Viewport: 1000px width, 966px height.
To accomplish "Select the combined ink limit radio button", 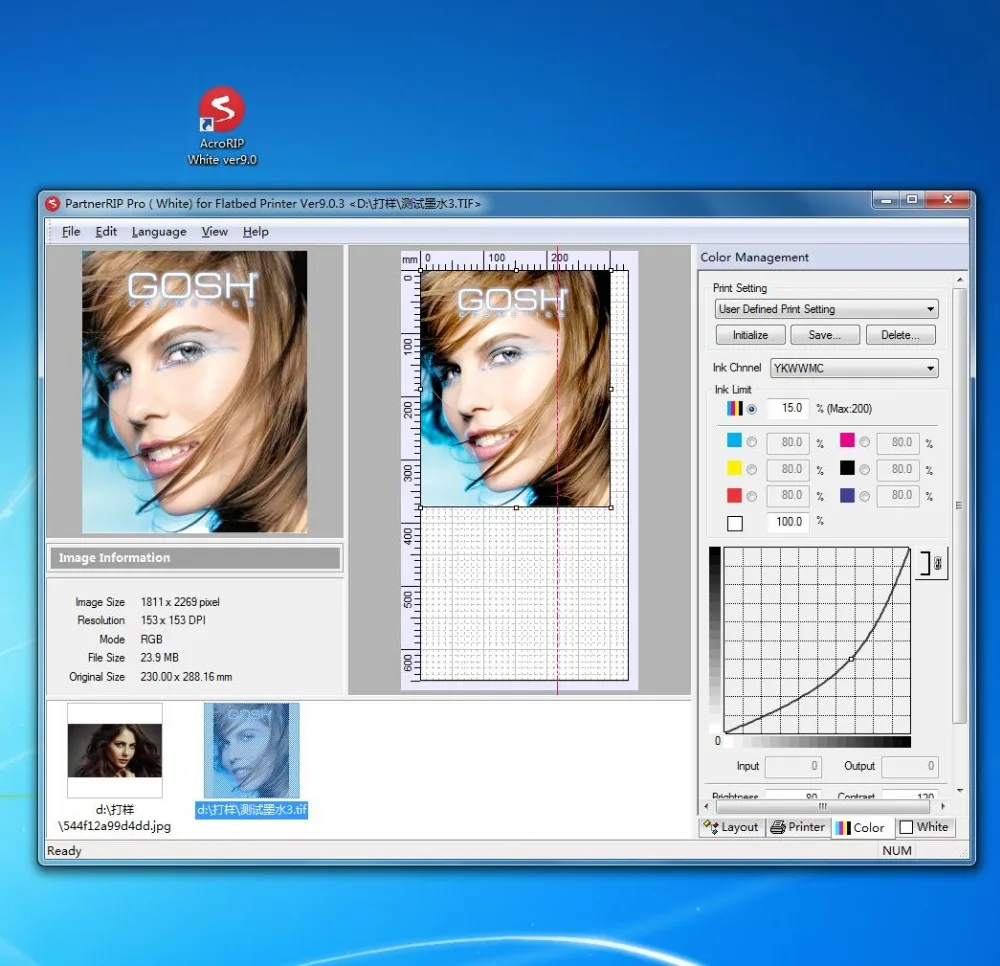I will pos(752,409).
